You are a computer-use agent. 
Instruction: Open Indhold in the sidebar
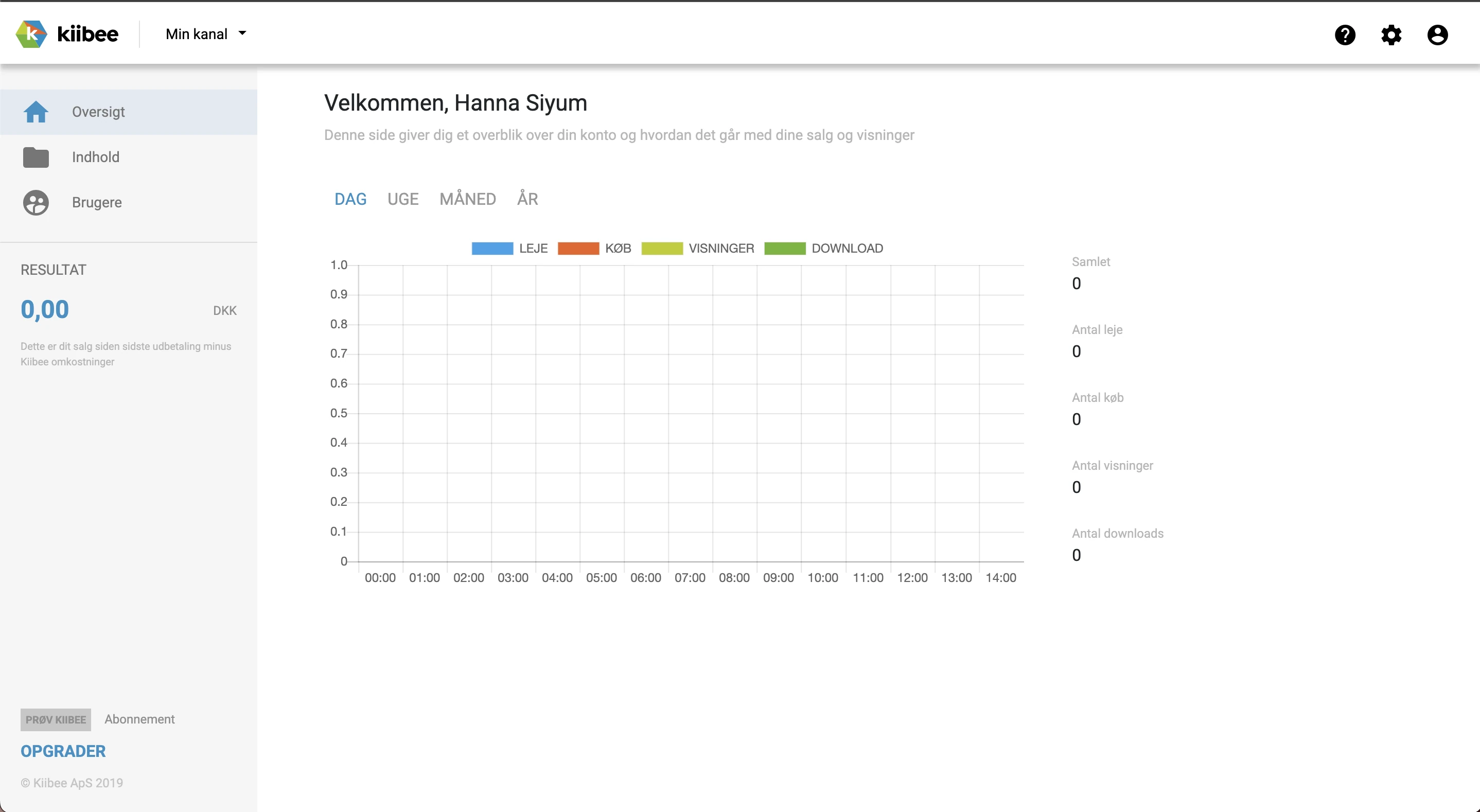[x=129, y=157]
